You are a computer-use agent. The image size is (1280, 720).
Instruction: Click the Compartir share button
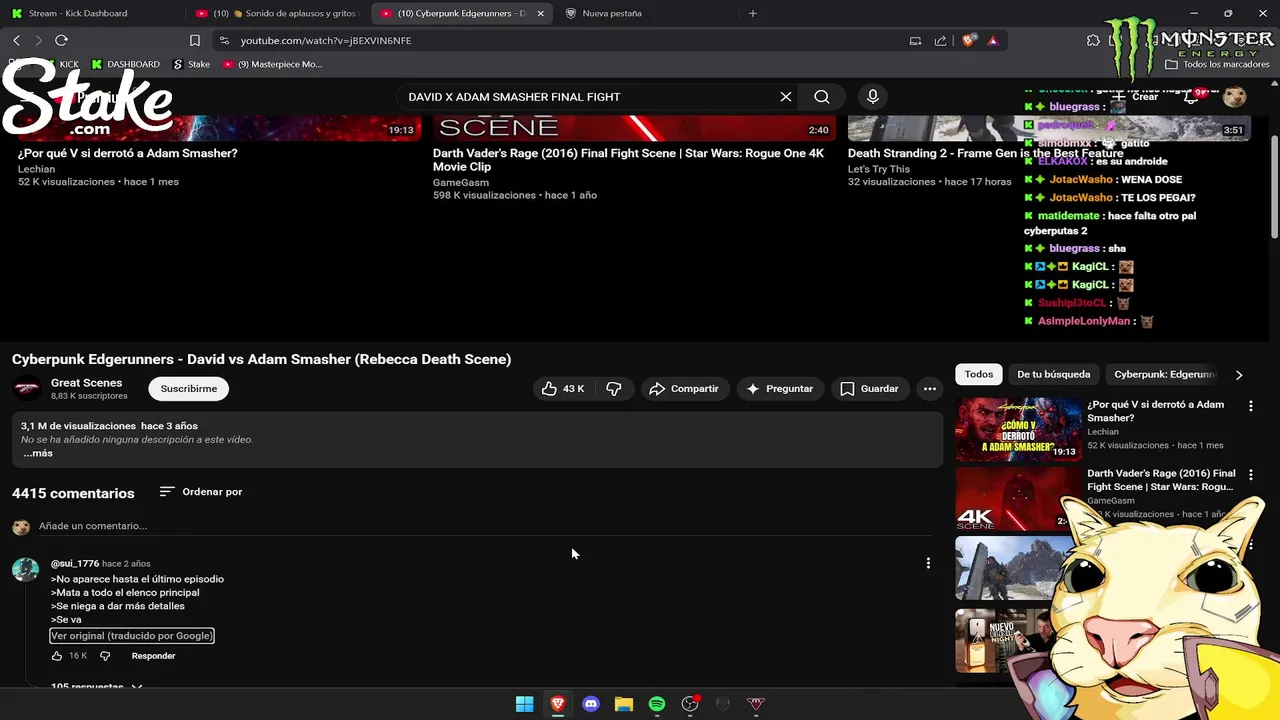point(684,388)
